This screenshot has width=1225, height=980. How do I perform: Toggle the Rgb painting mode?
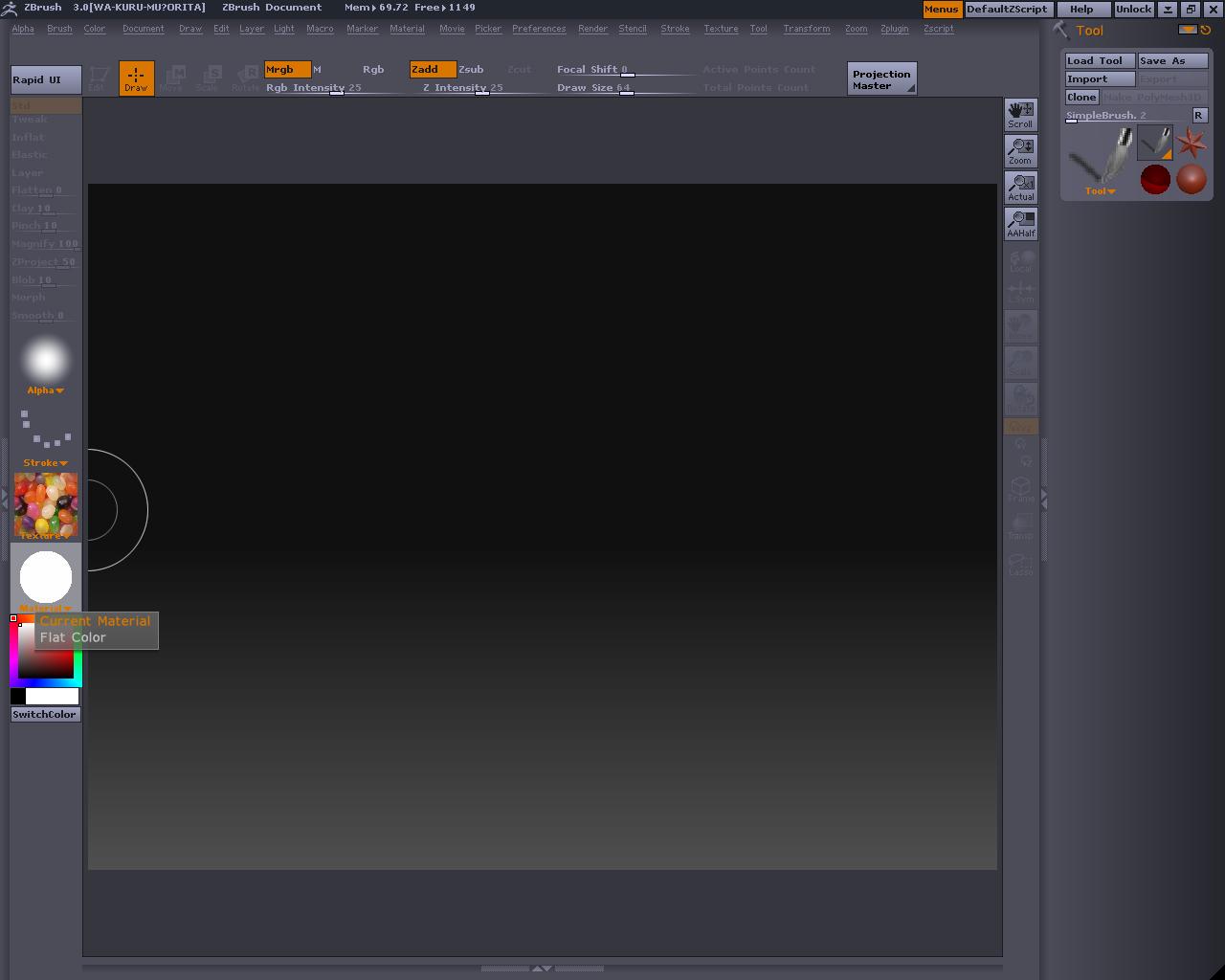(x=373, y=69)
